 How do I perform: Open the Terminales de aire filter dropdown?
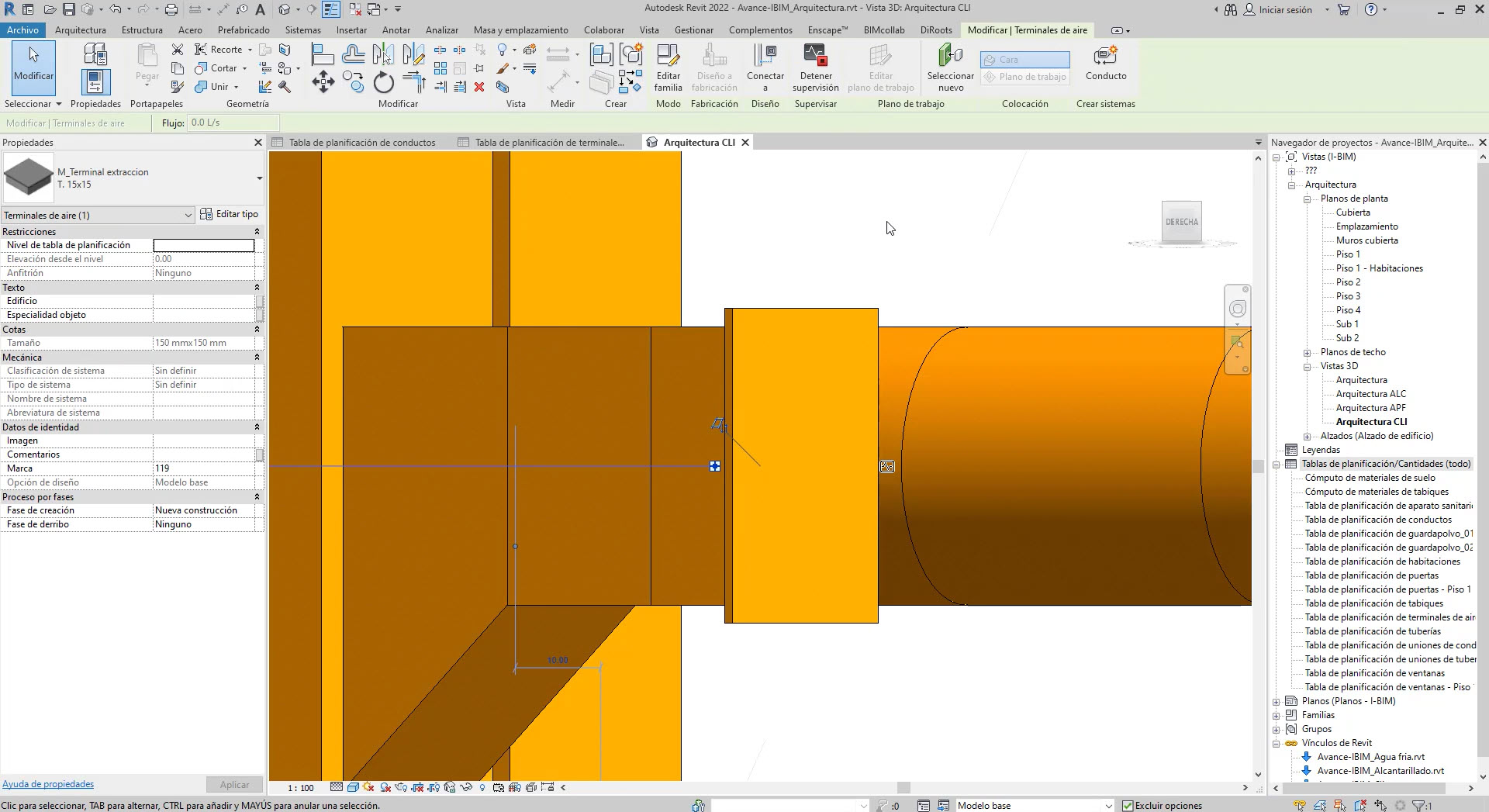188,215
